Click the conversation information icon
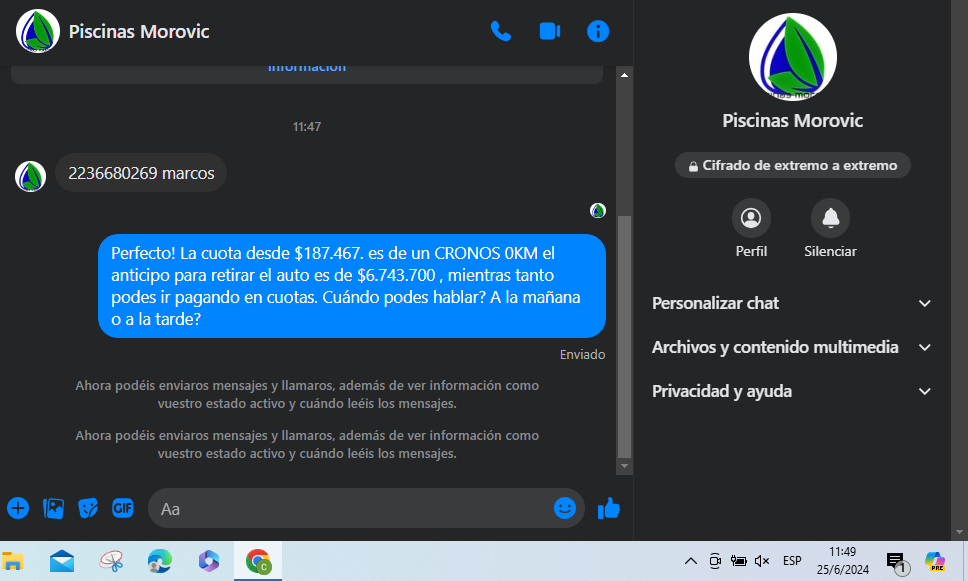 (598, 31)
